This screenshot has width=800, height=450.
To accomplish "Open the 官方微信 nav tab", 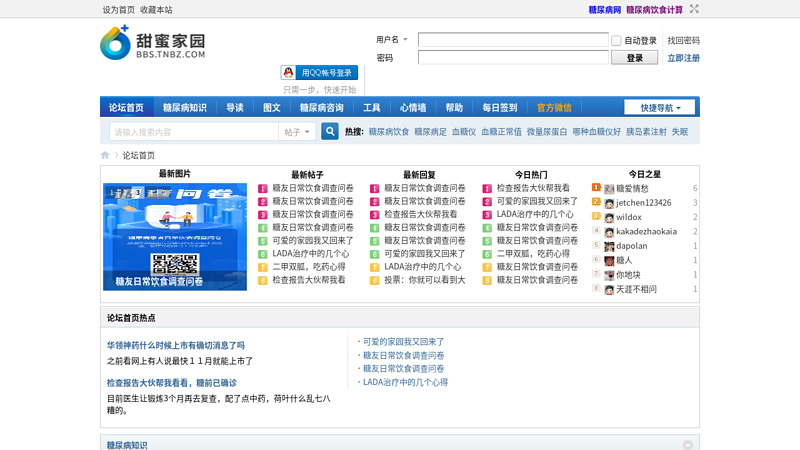I will point(554,108).
